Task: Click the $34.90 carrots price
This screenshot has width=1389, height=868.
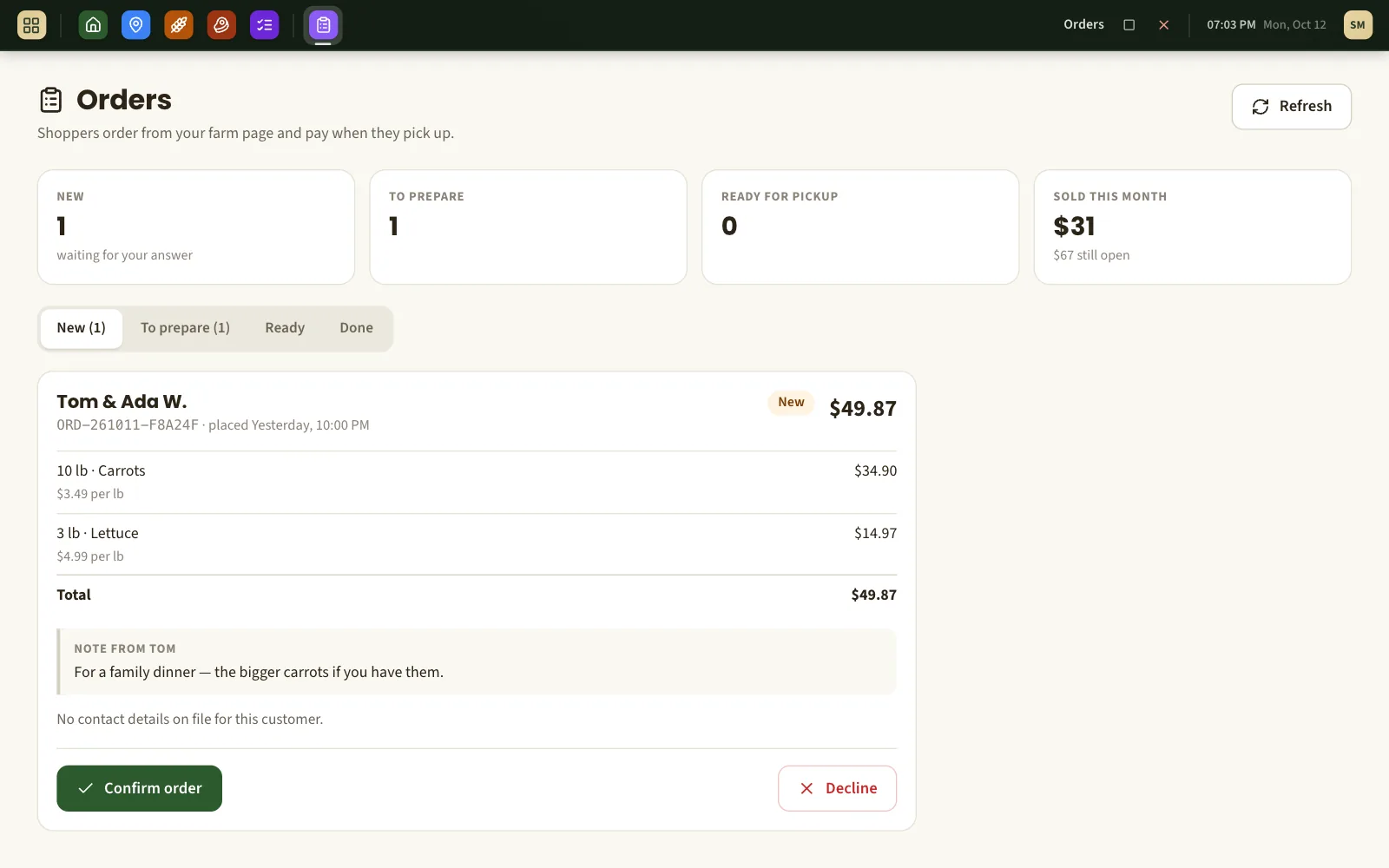Action: pos(875,471)
